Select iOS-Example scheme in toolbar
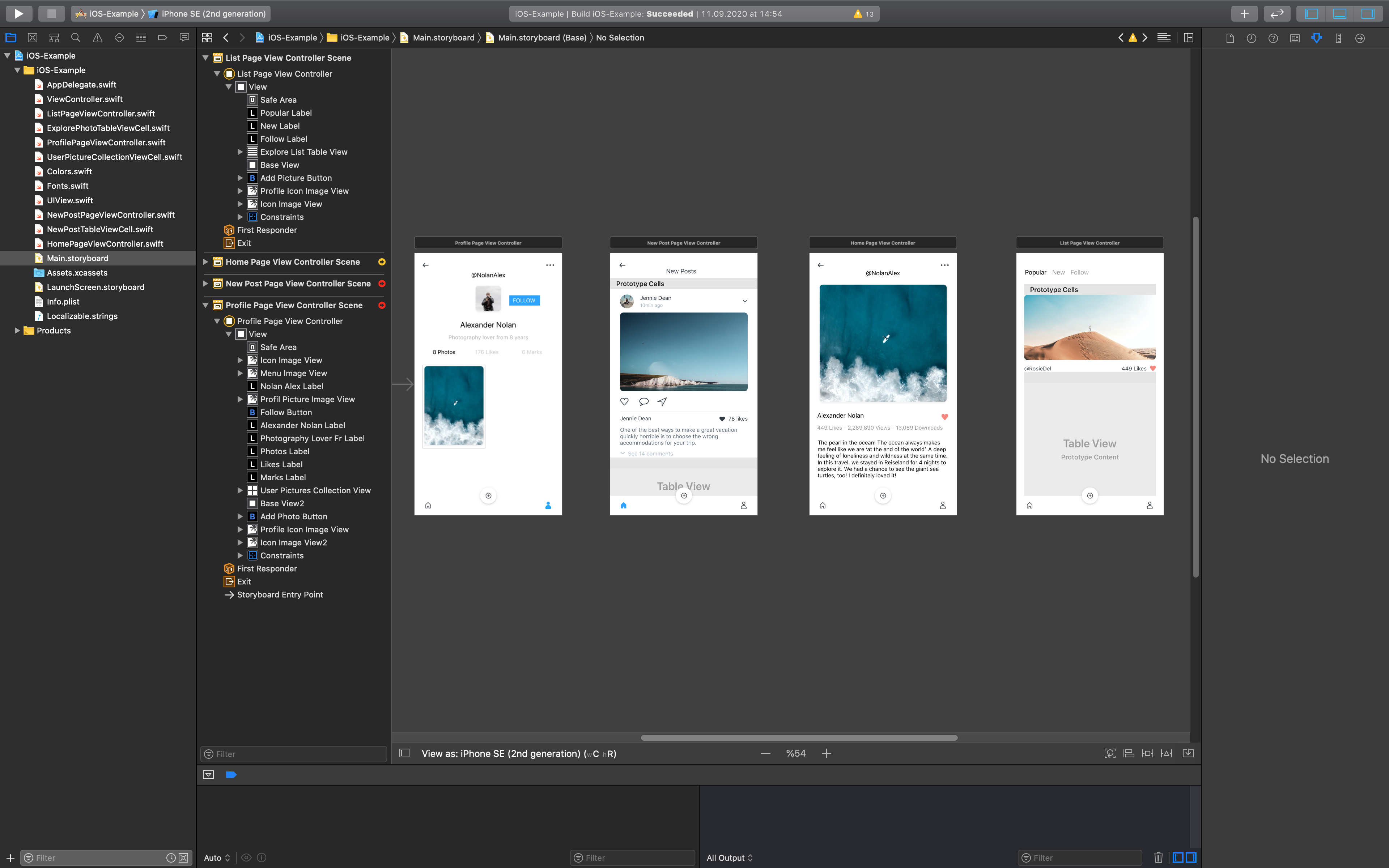 (x=107, y=14)
